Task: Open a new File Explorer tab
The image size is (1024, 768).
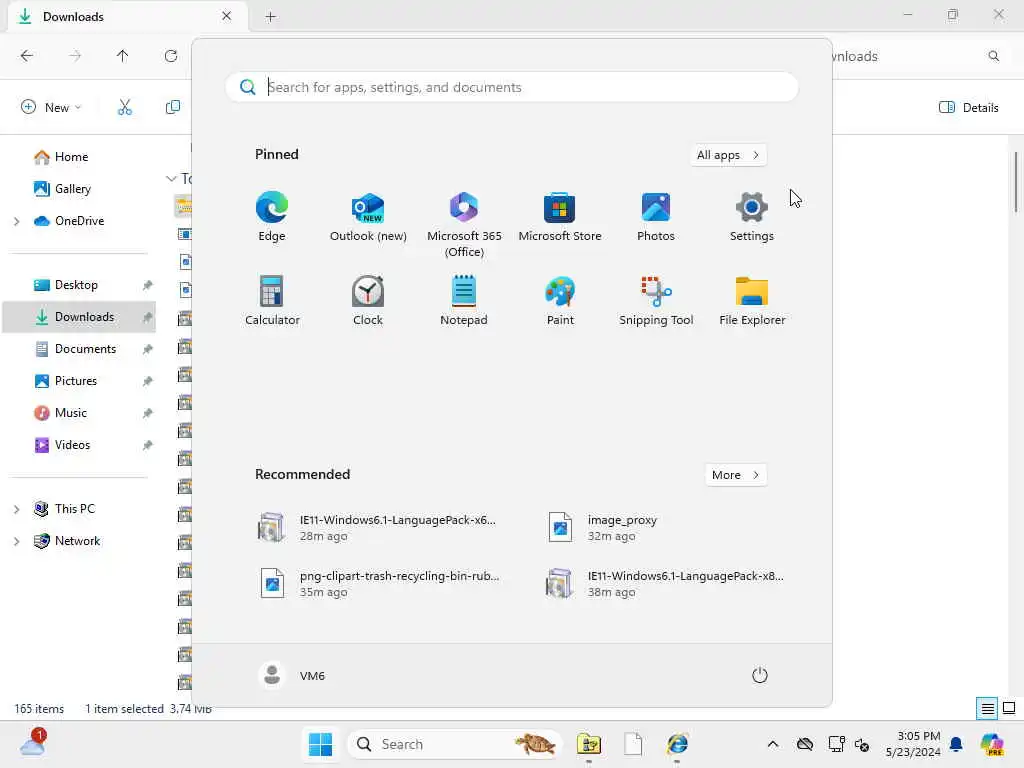Action: [270, 17]
